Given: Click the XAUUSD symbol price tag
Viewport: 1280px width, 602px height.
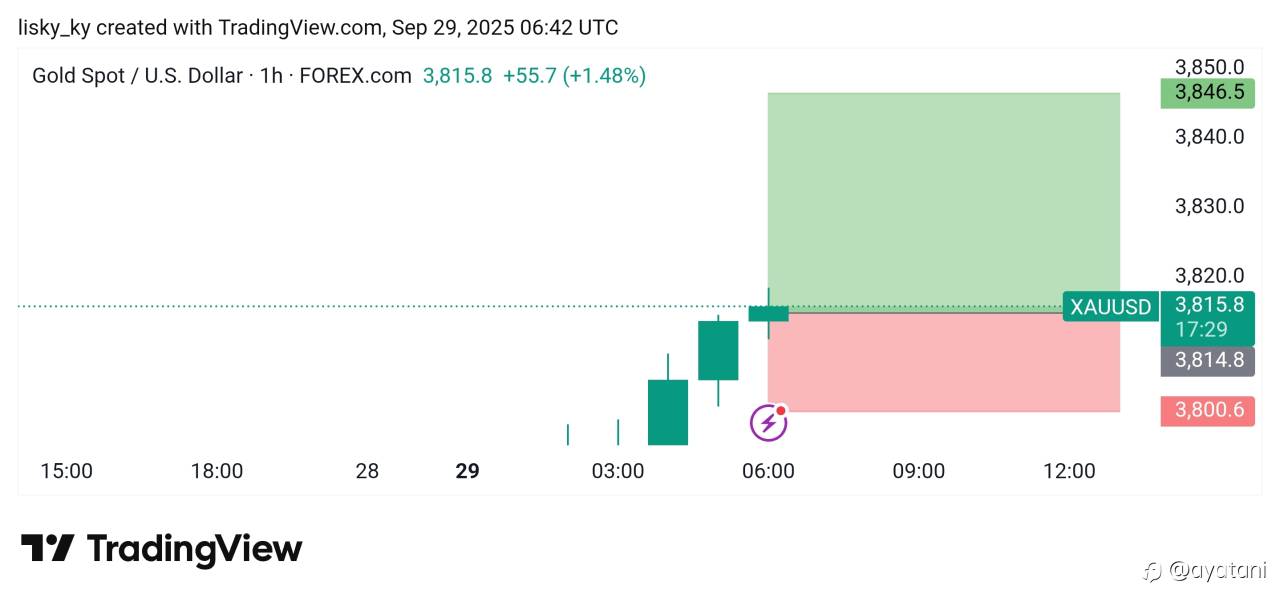Looking at the screenshot, I should [x=1110, y=307].
